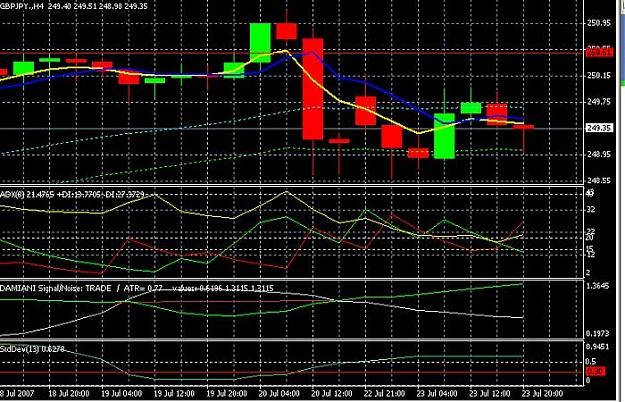Click the 23 Jul 12:00 time label
The width and height of the screenshot is (625, 402).
[x=489, y=394]
